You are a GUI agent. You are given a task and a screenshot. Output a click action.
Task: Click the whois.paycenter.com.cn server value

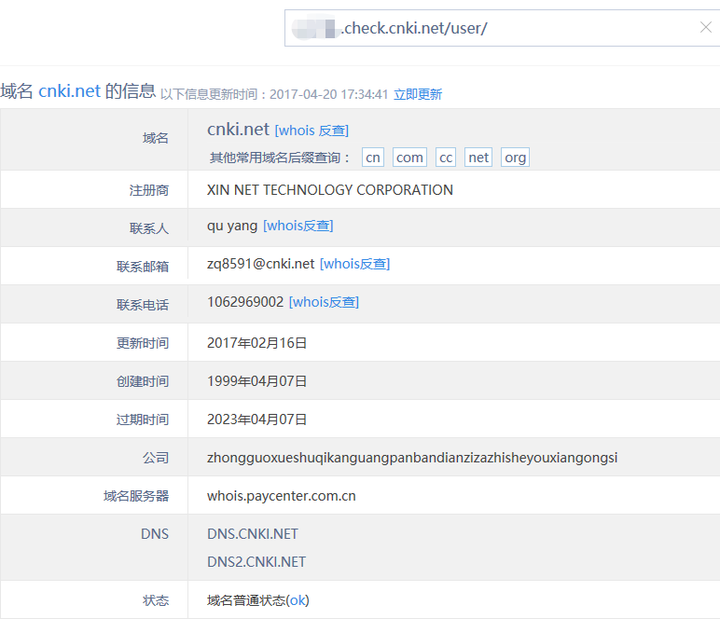coord(281,495)
